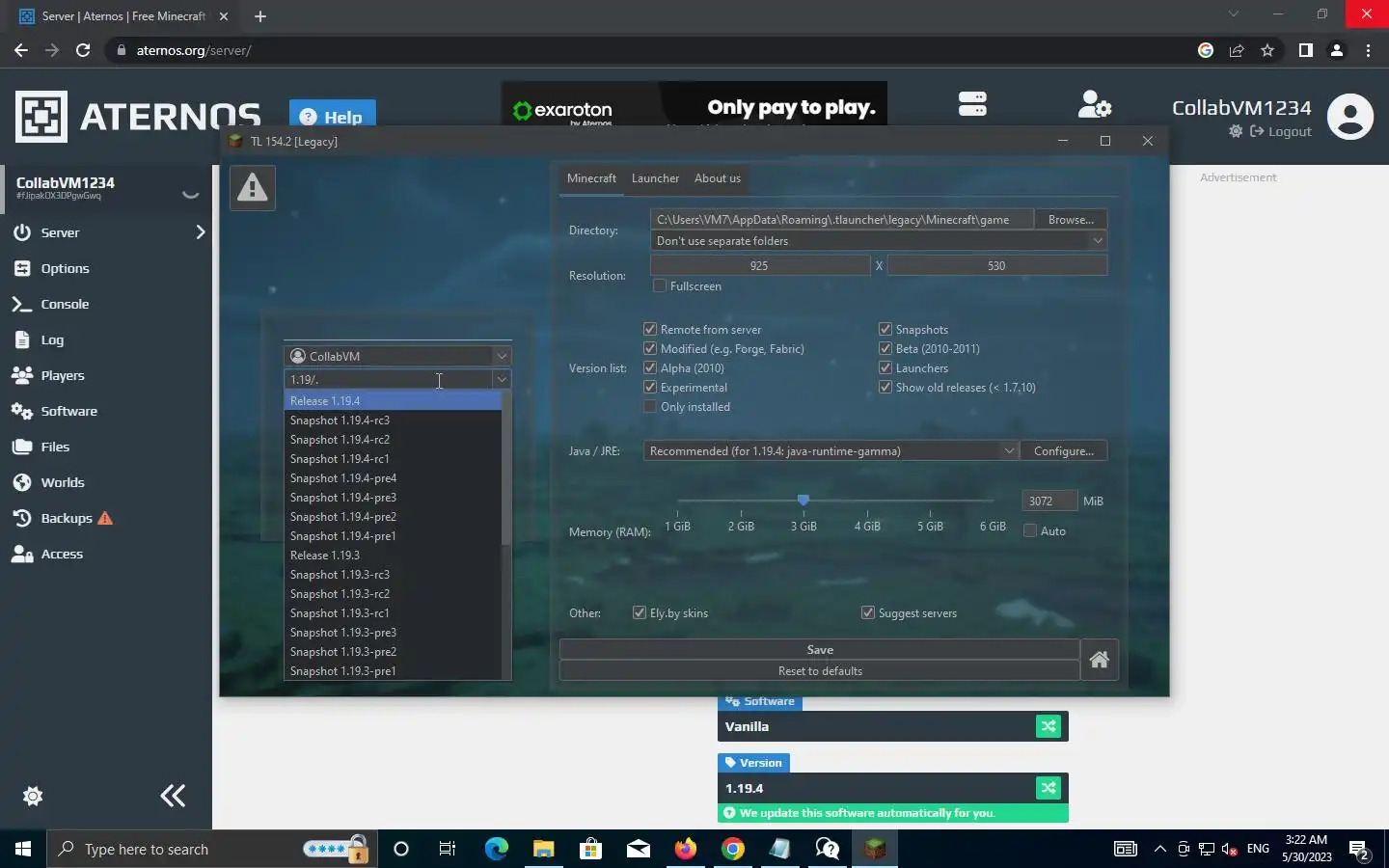Click the Save button
1389x868 pixels.
(820, 650)
